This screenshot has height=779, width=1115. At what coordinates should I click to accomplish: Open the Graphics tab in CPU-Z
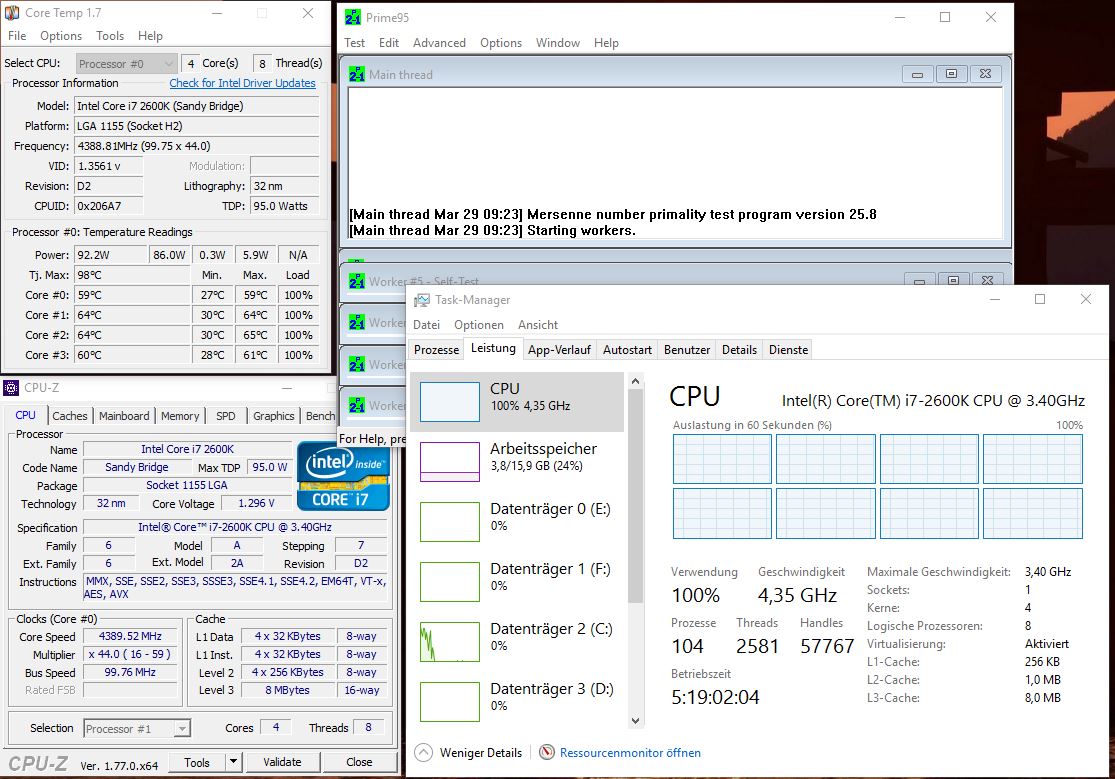[x=274, y=415]
